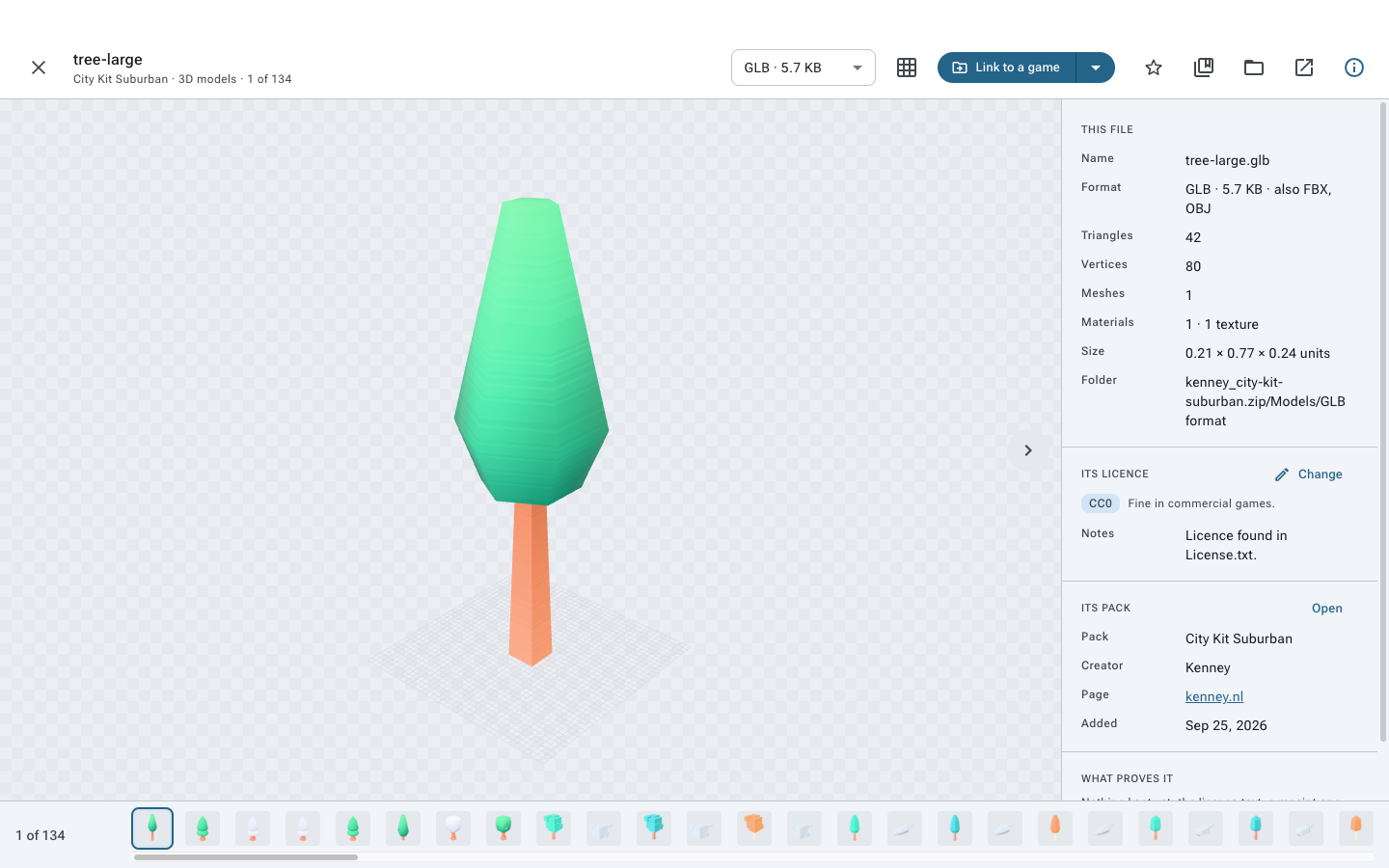The image size is (1389, 868).
Task: Select the first thumbnail in the filmstrip
Action: [152, 828]
